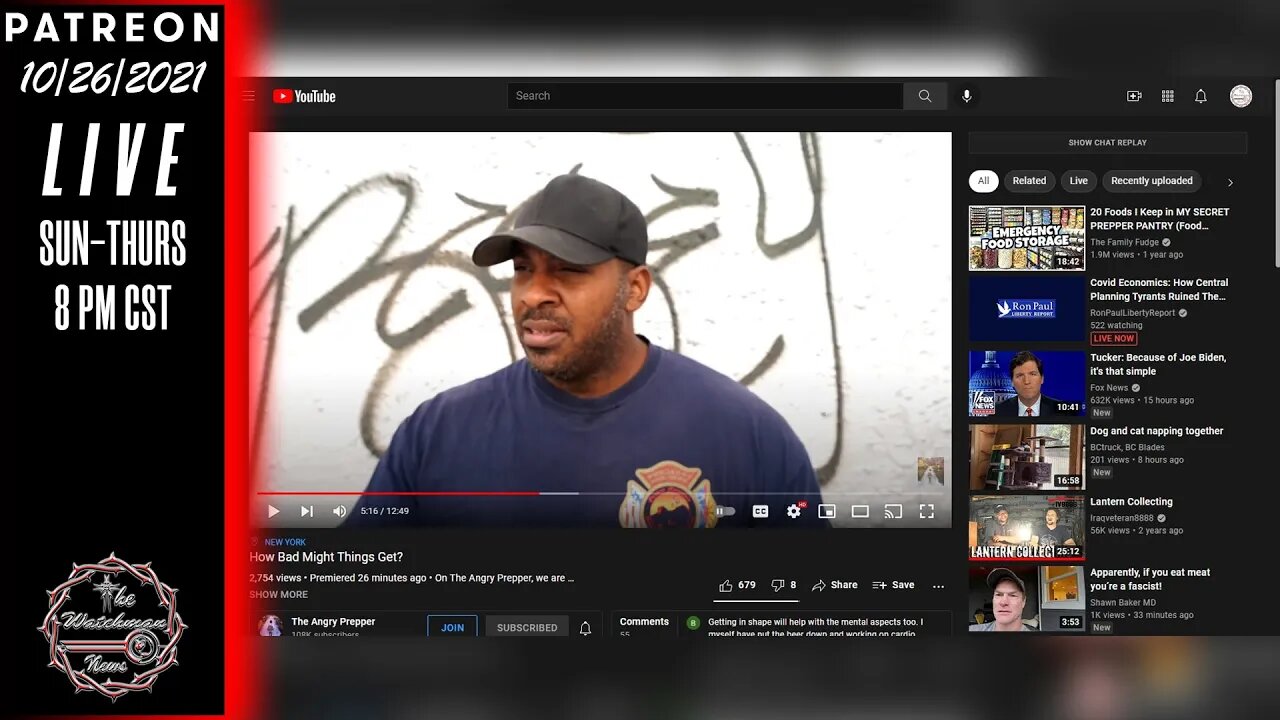Viewport: 1280px width, 720px height.
Task: Click the end-screen thumbnail in video corner
Action: (x=930, y=470)
